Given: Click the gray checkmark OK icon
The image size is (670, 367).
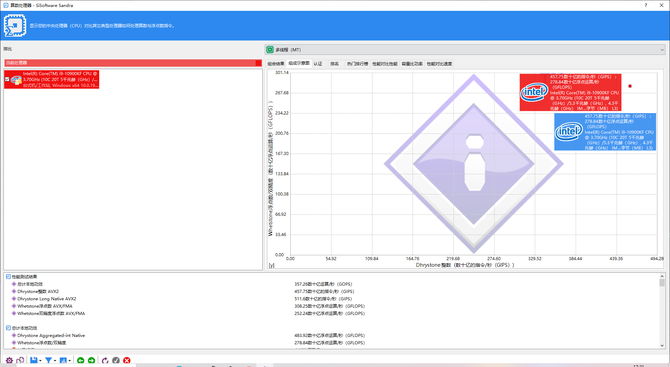Looking at the screenshot, I should (116, 361).
